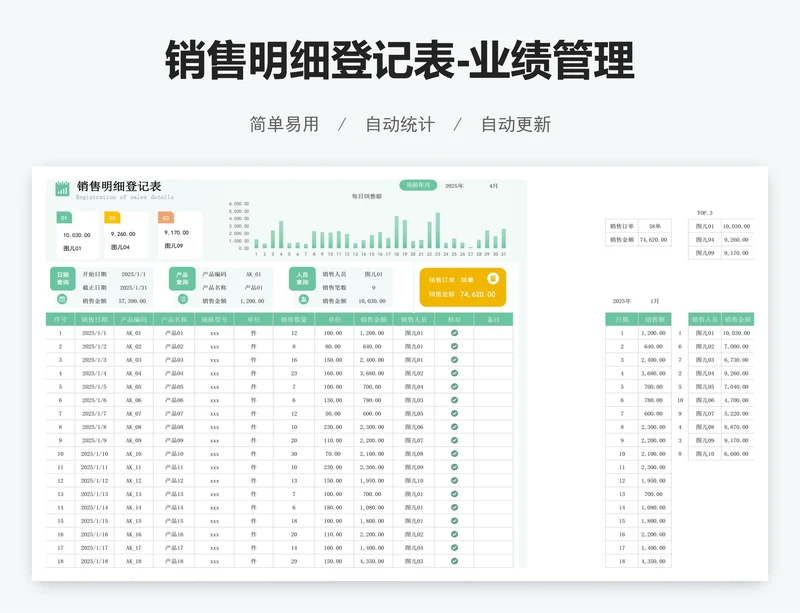Click the orange 03 rank badge

coord(166,218)
